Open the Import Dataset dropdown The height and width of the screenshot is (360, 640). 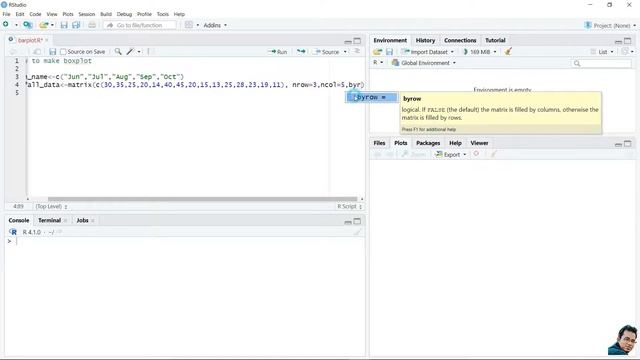(x=428, y=52)
